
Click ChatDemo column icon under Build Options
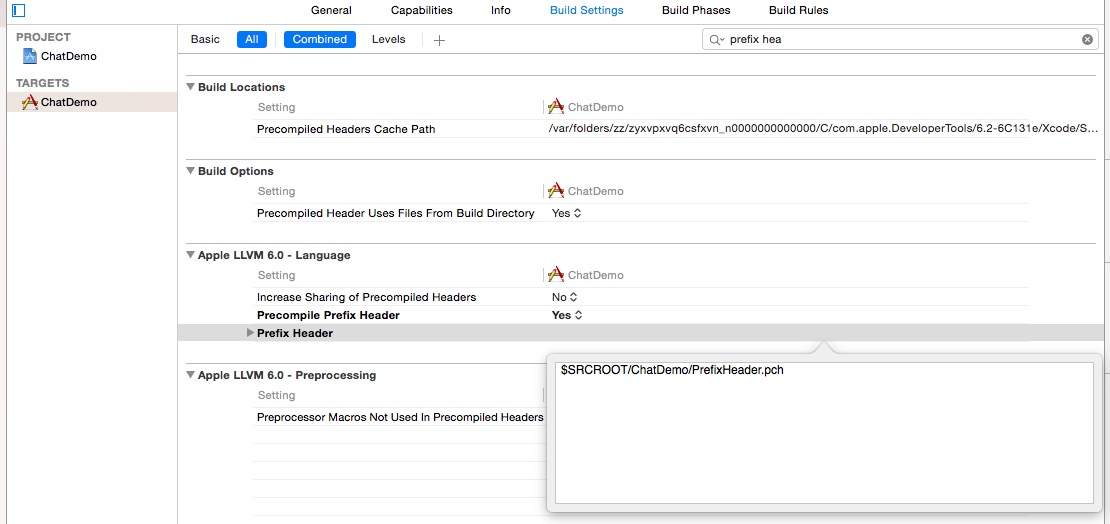click(556, 191)
